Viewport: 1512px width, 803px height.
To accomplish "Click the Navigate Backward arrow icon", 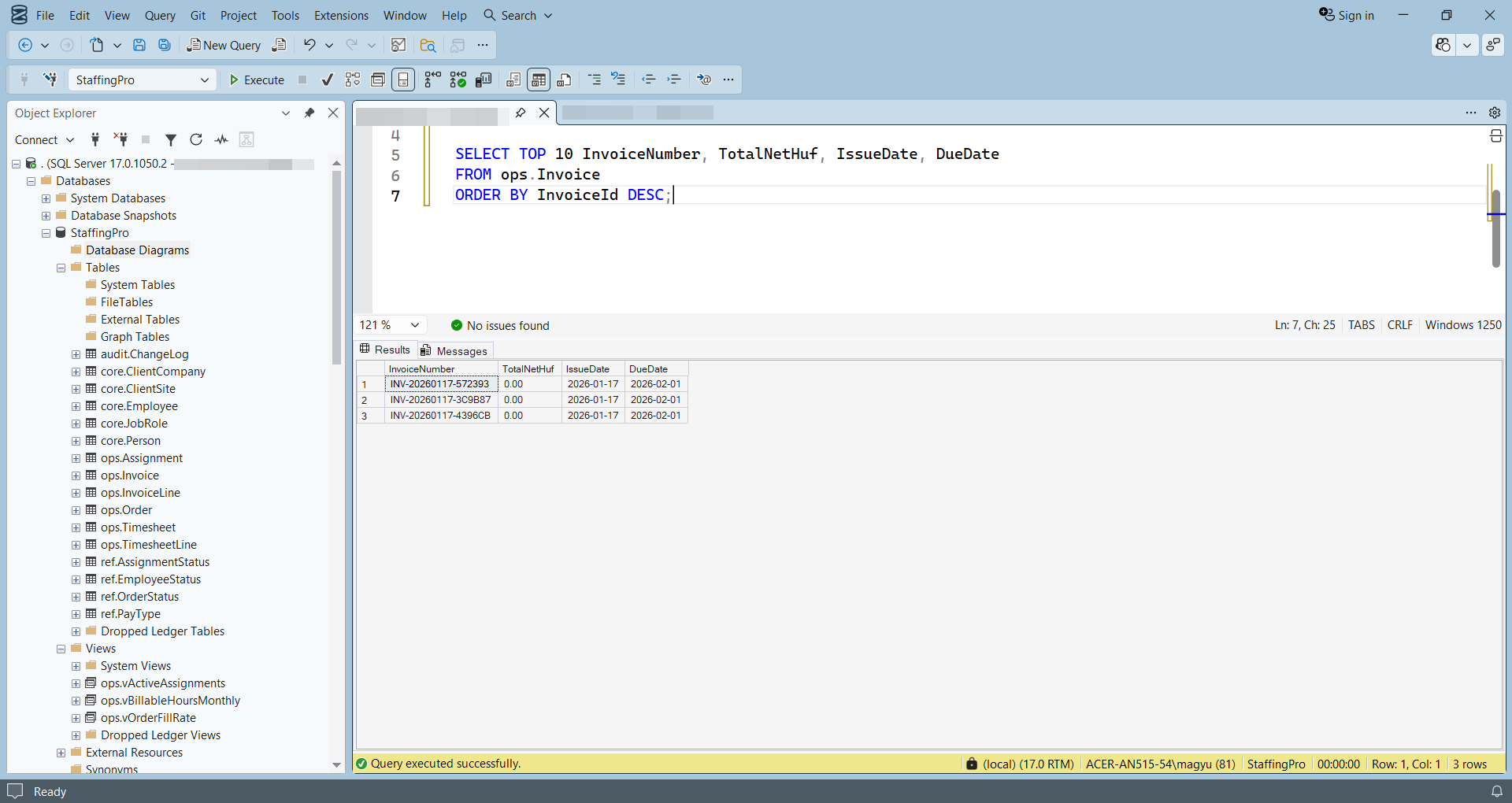I will click(x=25, y=46).
